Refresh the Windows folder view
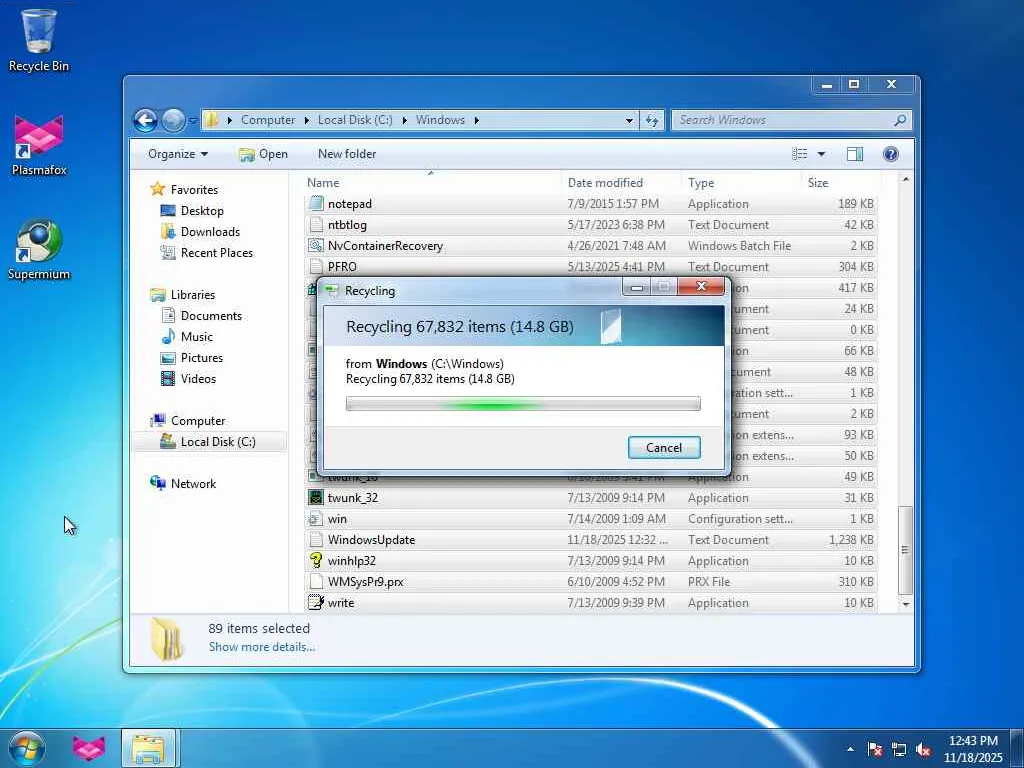The height and width of the screenshot is (768, 1024). click(x=652, y=120)
